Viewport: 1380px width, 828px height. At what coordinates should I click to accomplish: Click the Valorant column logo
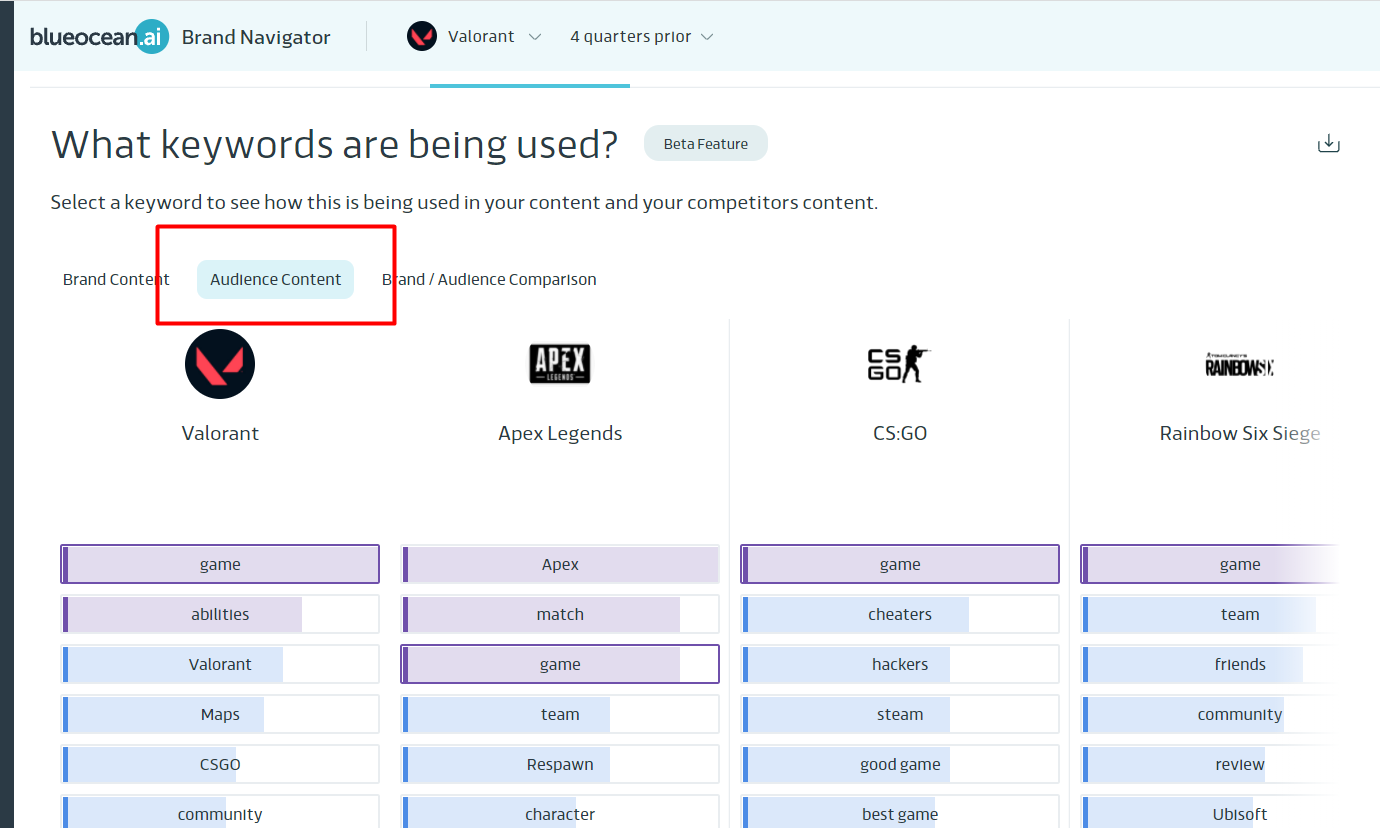click(x=220, y=364)
